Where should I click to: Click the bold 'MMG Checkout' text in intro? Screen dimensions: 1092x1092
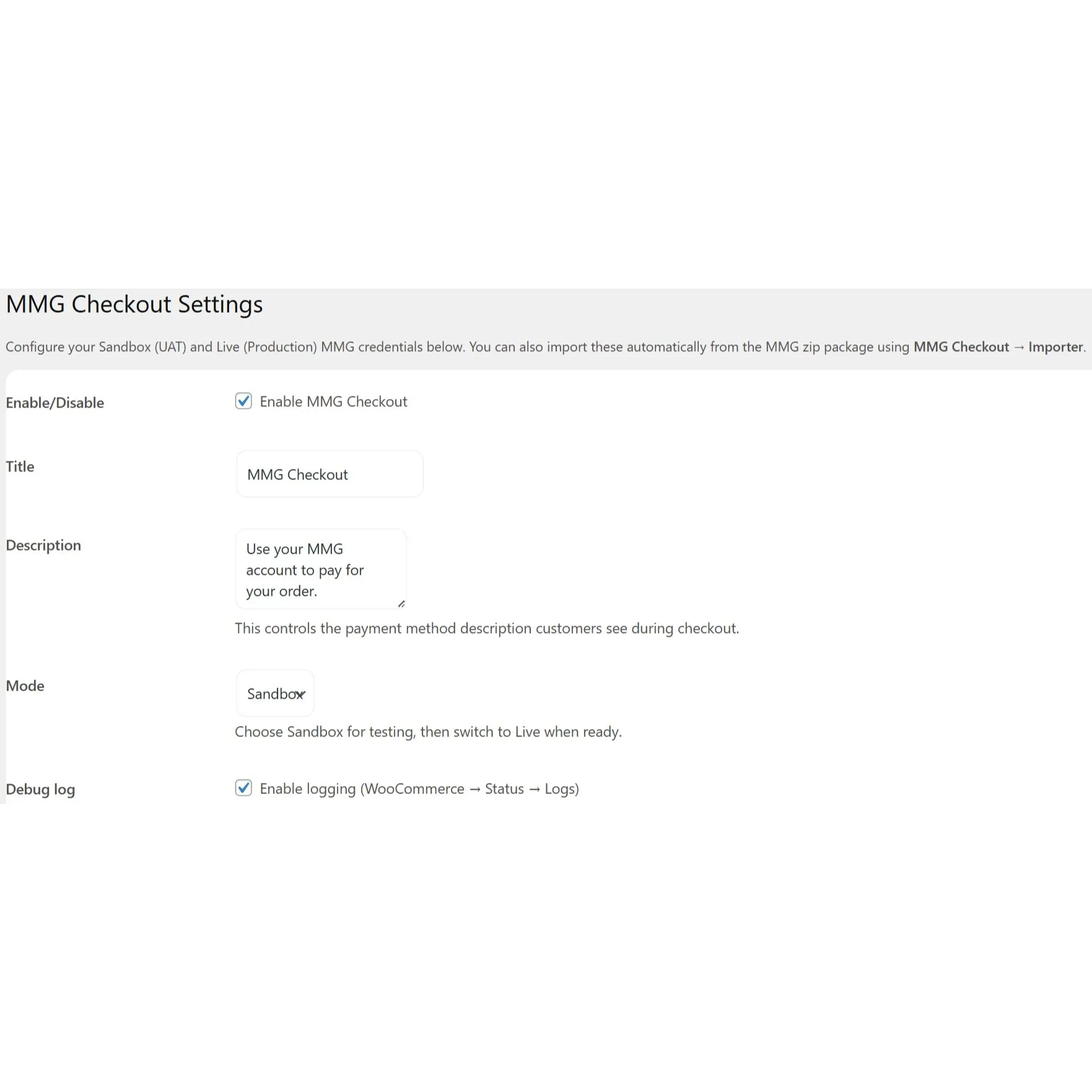[961, 347]
